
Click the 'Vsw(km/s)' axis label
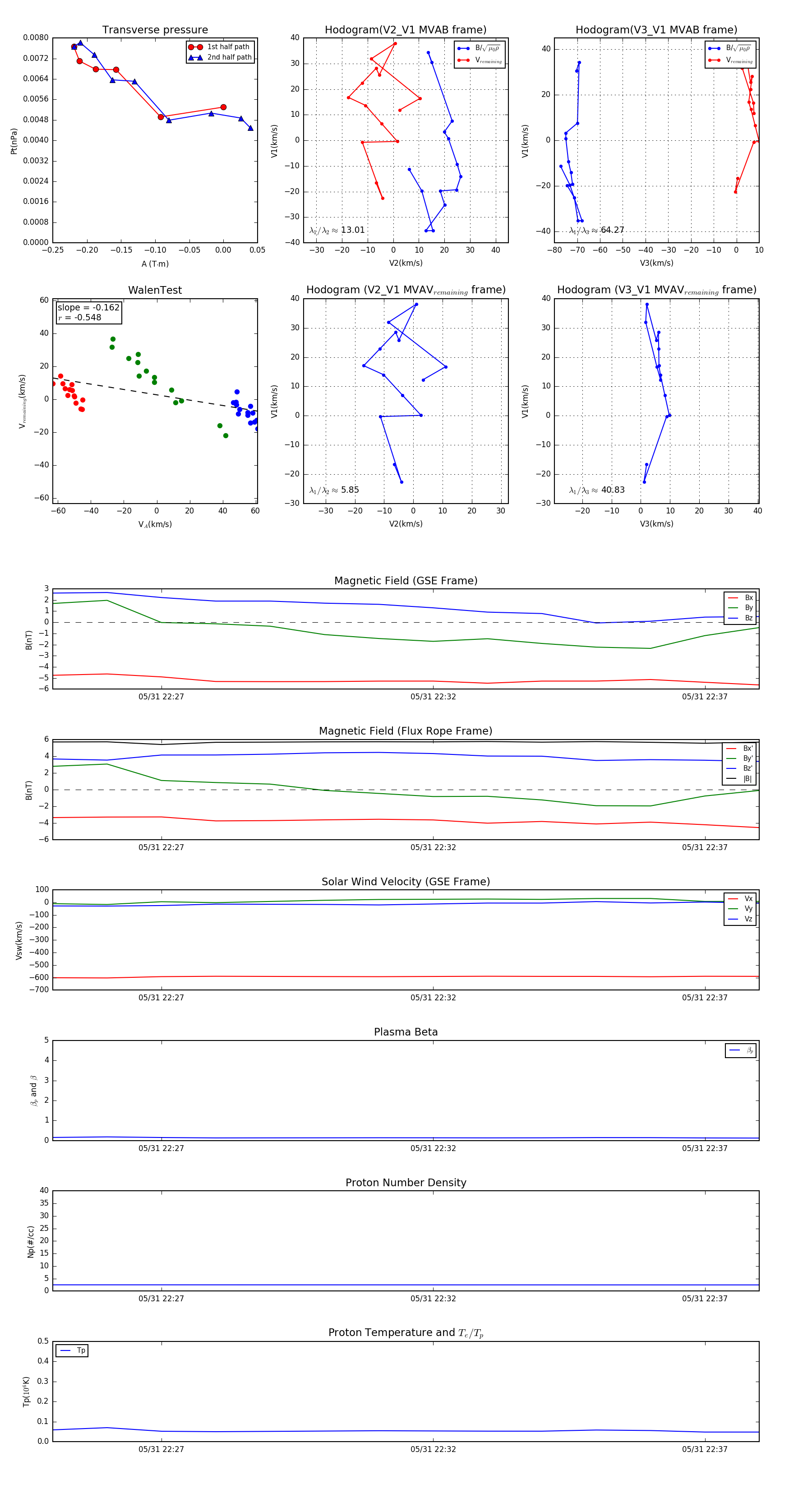(x=19, y=940)
